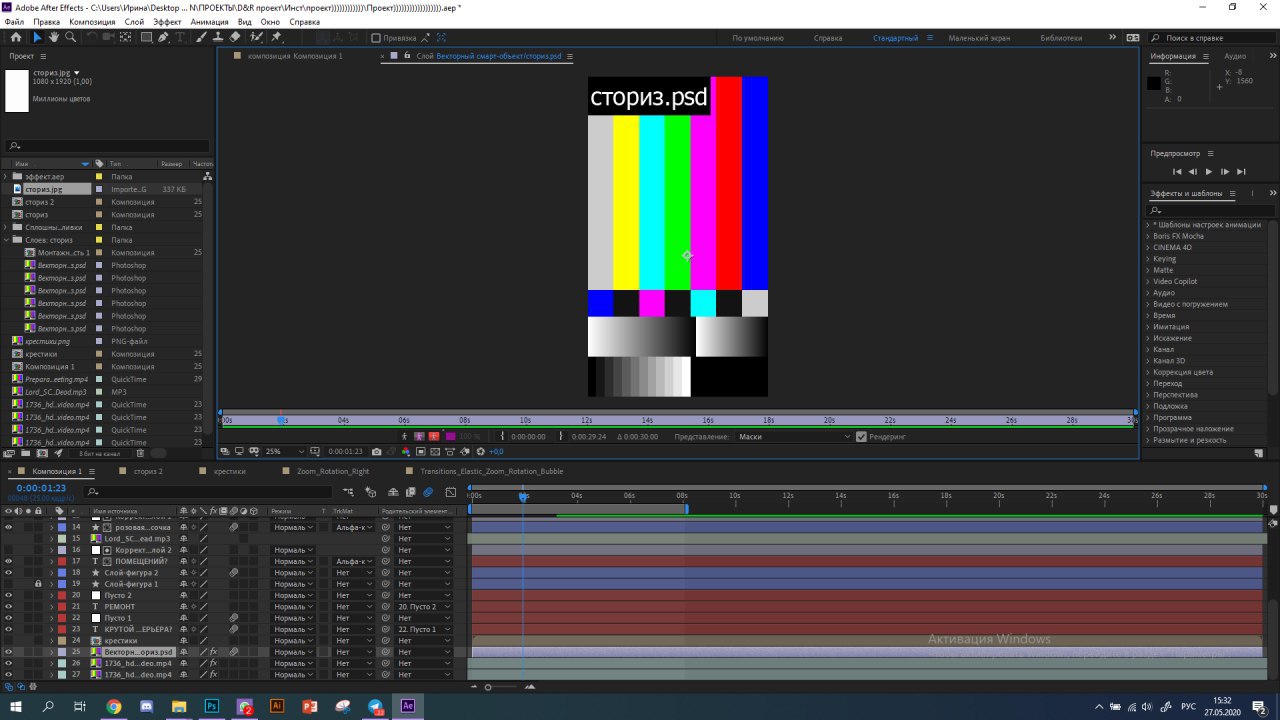Switch to the сториз 2 timeline tab
Image resolution: width=1280 pixels, height=720 pixels.
(x=148, y=471)
